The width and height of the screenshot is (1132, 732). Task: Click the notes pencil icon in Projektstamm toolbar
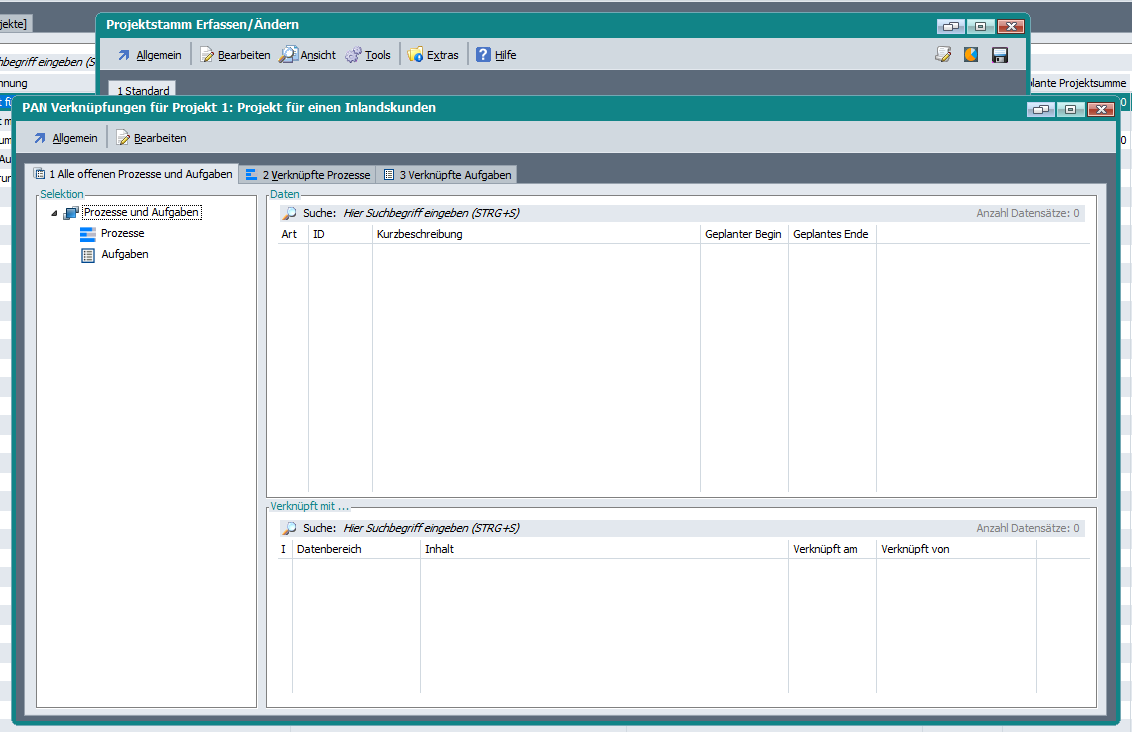942,55
